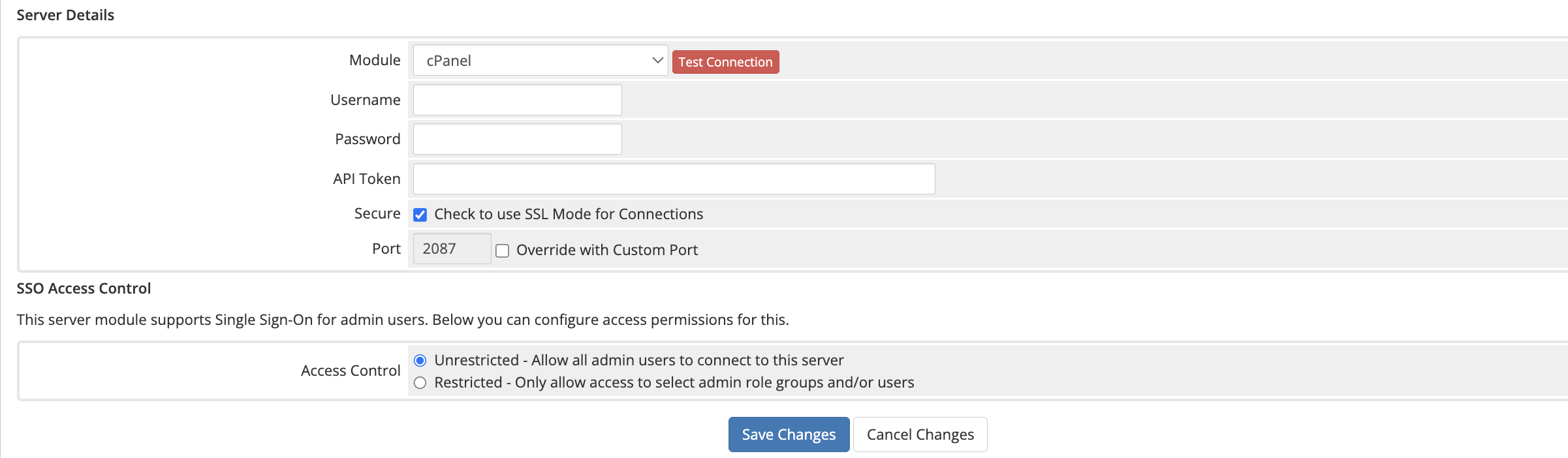Click the 'Unrestricted - Allow all admin users' label
Screen dimensions: 1568x458
click(x=639, y=360)
